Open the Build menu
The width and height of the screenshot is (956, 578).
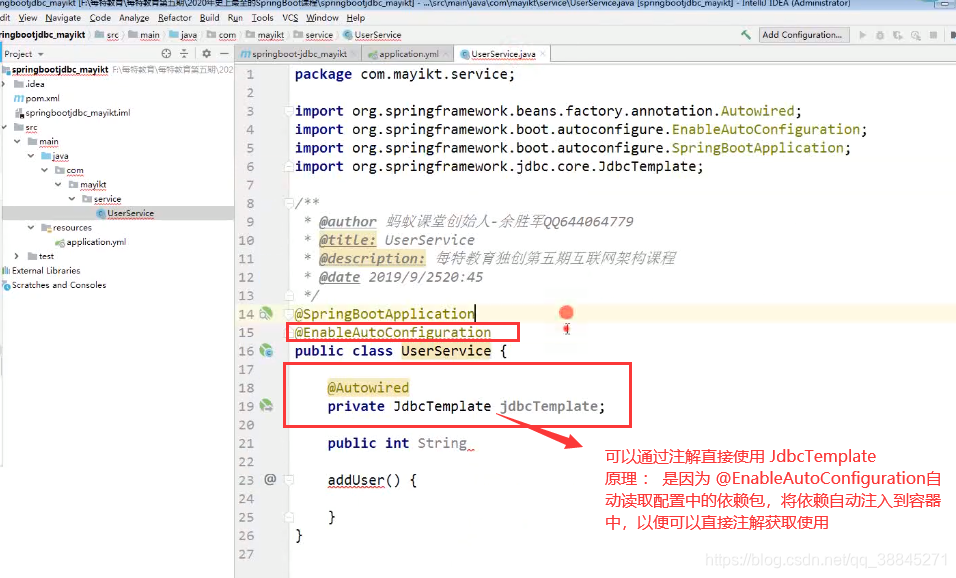pos(209,18)
